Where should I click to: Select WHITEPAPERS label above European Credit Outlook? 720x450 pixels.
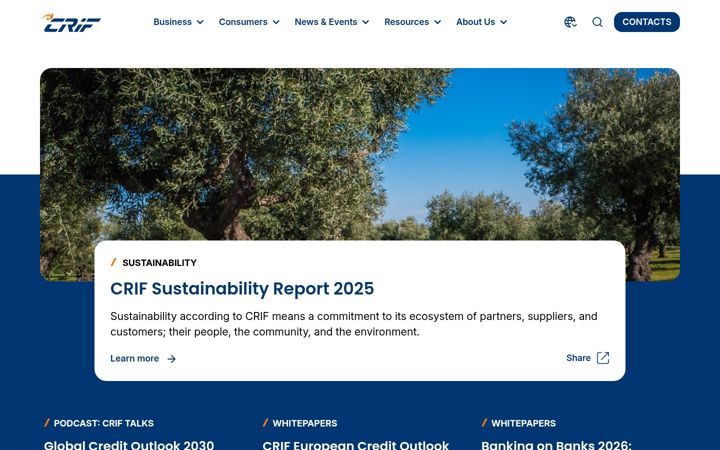[305, 423]
